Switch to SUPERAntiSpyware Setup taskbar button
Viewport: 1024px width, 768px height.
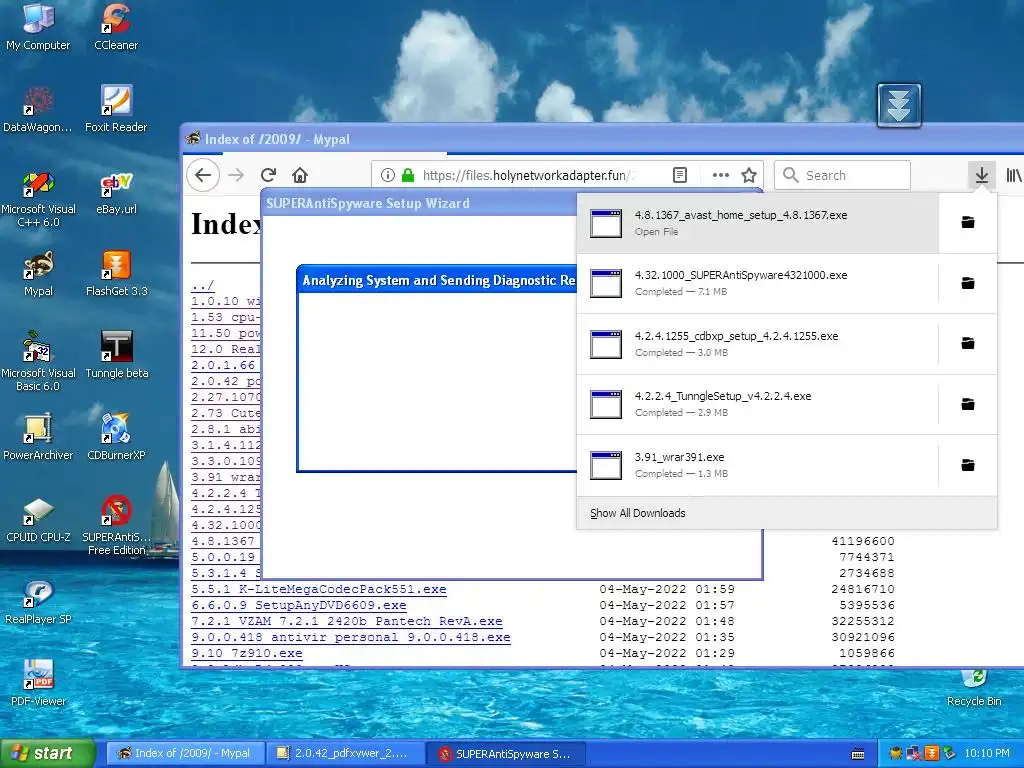click(x=507, y=754)
